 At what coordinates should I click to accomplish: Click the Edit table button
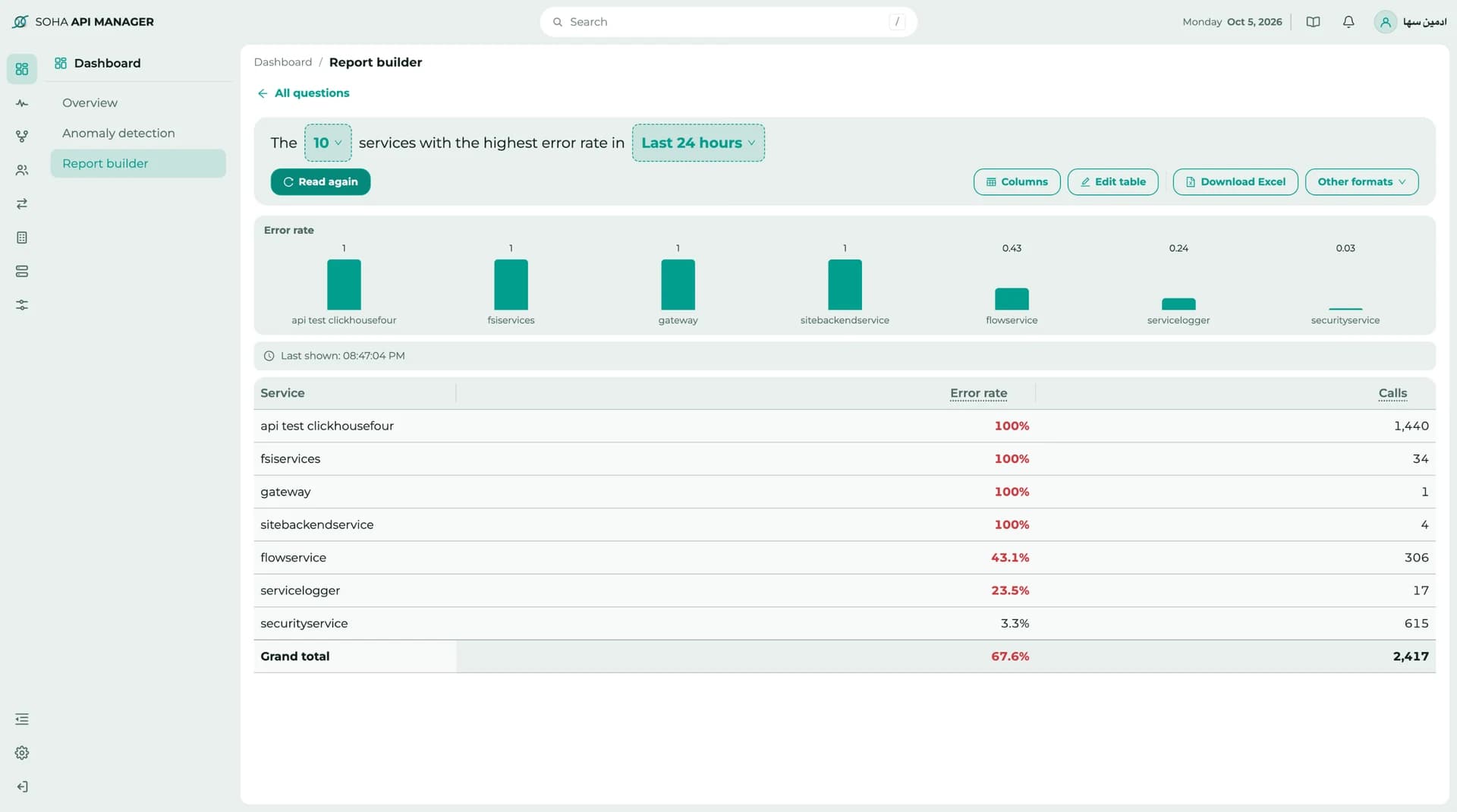[x=1112, y=182]
